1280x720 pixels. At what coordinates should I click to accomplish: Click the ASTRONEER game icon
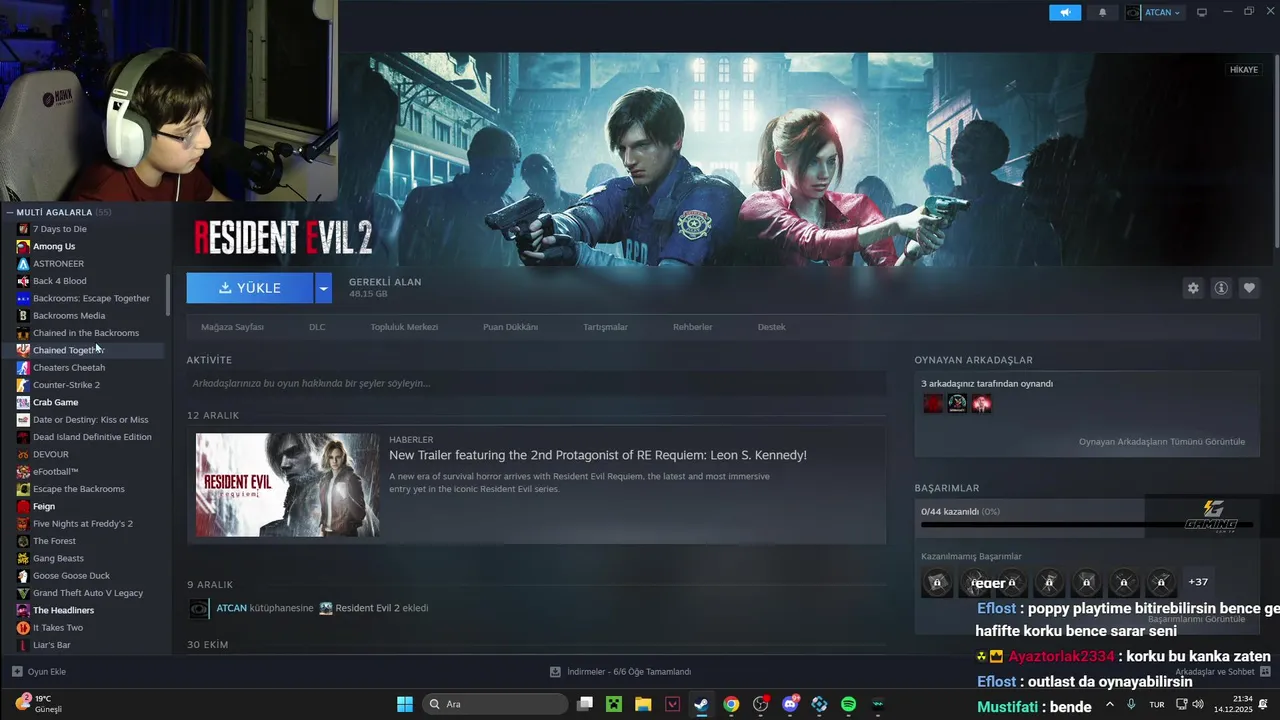tap(23, 263)
